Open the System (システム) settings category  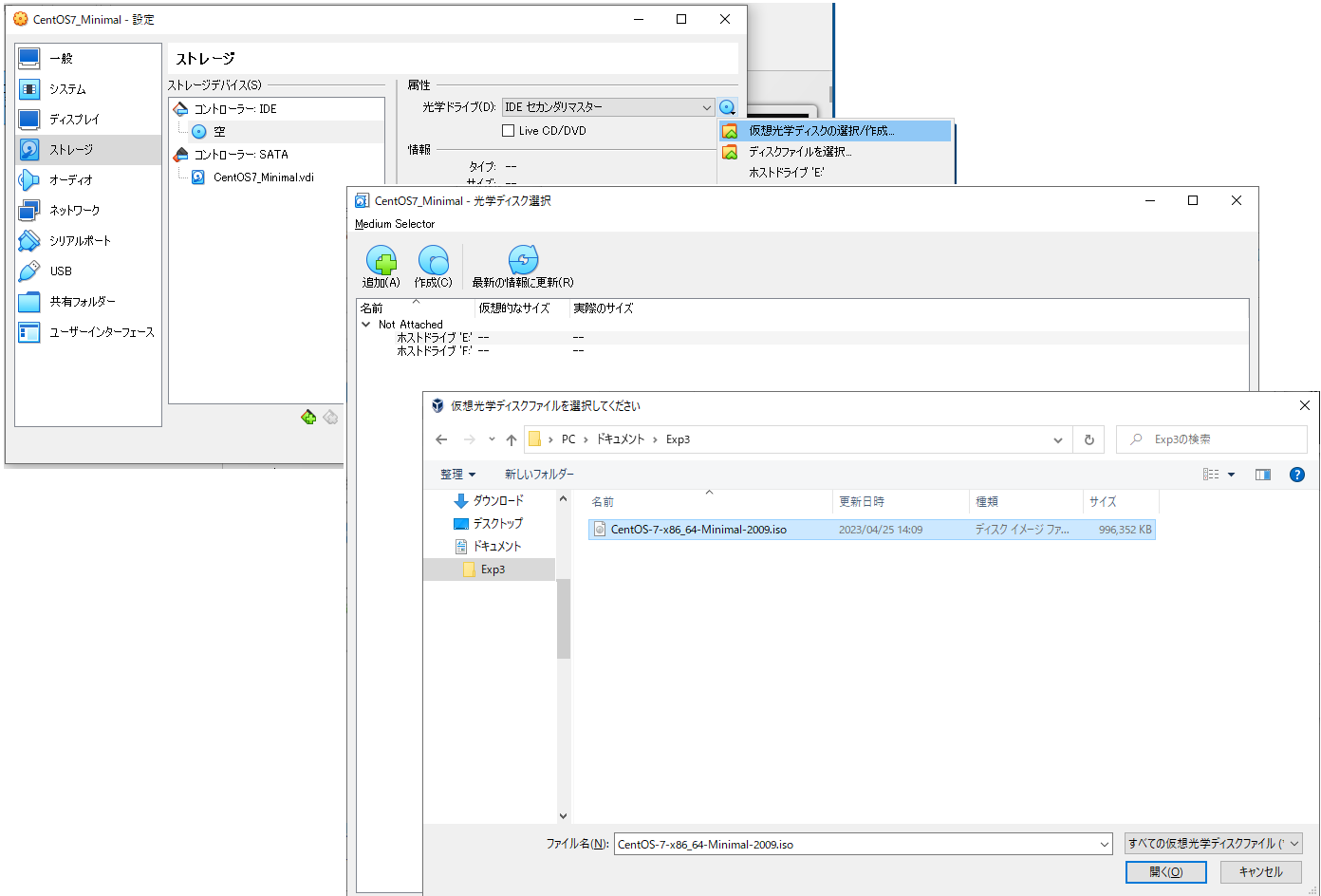(67, 89)
